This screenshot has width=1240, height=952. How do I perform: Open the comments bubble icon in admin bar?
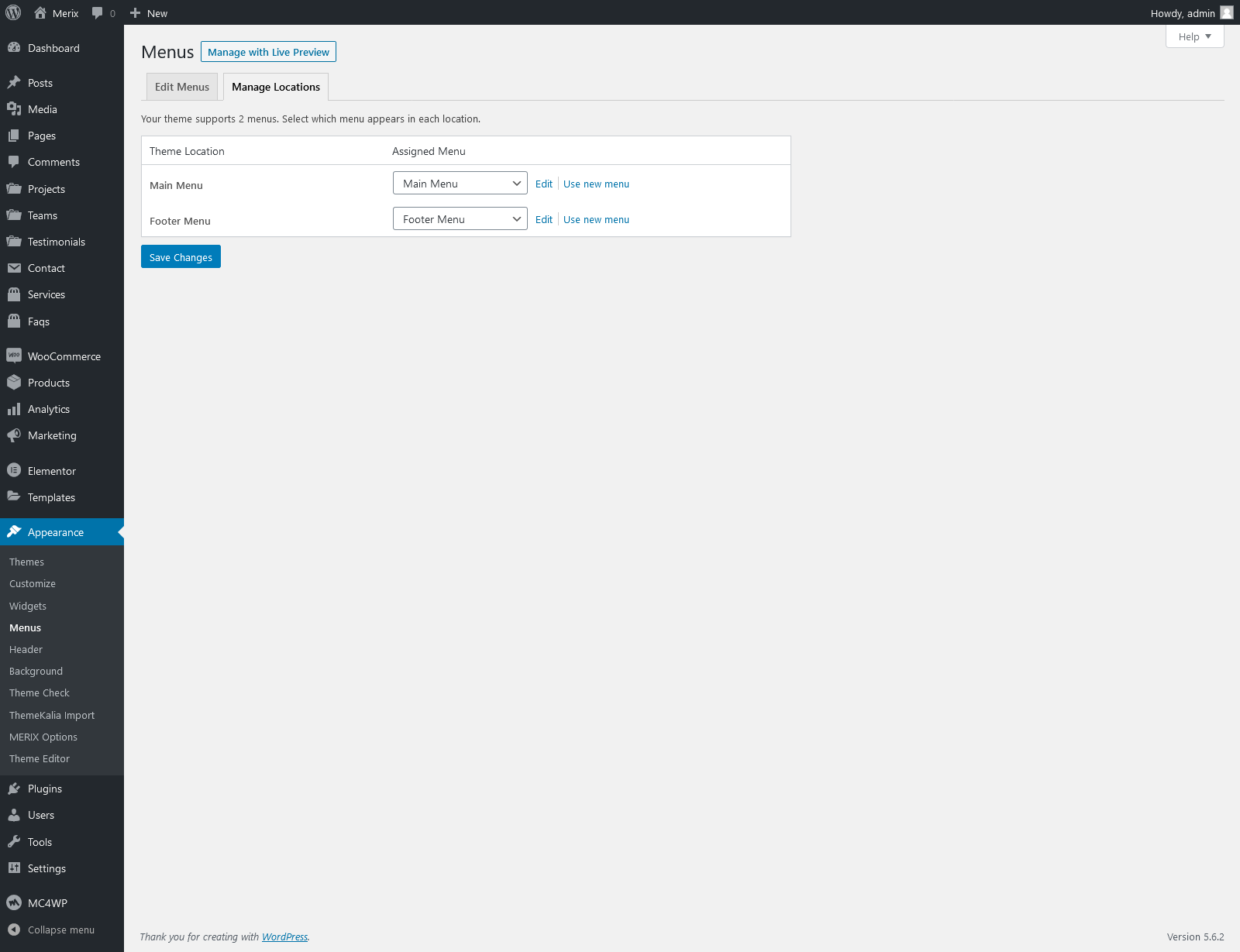[97, 12]
